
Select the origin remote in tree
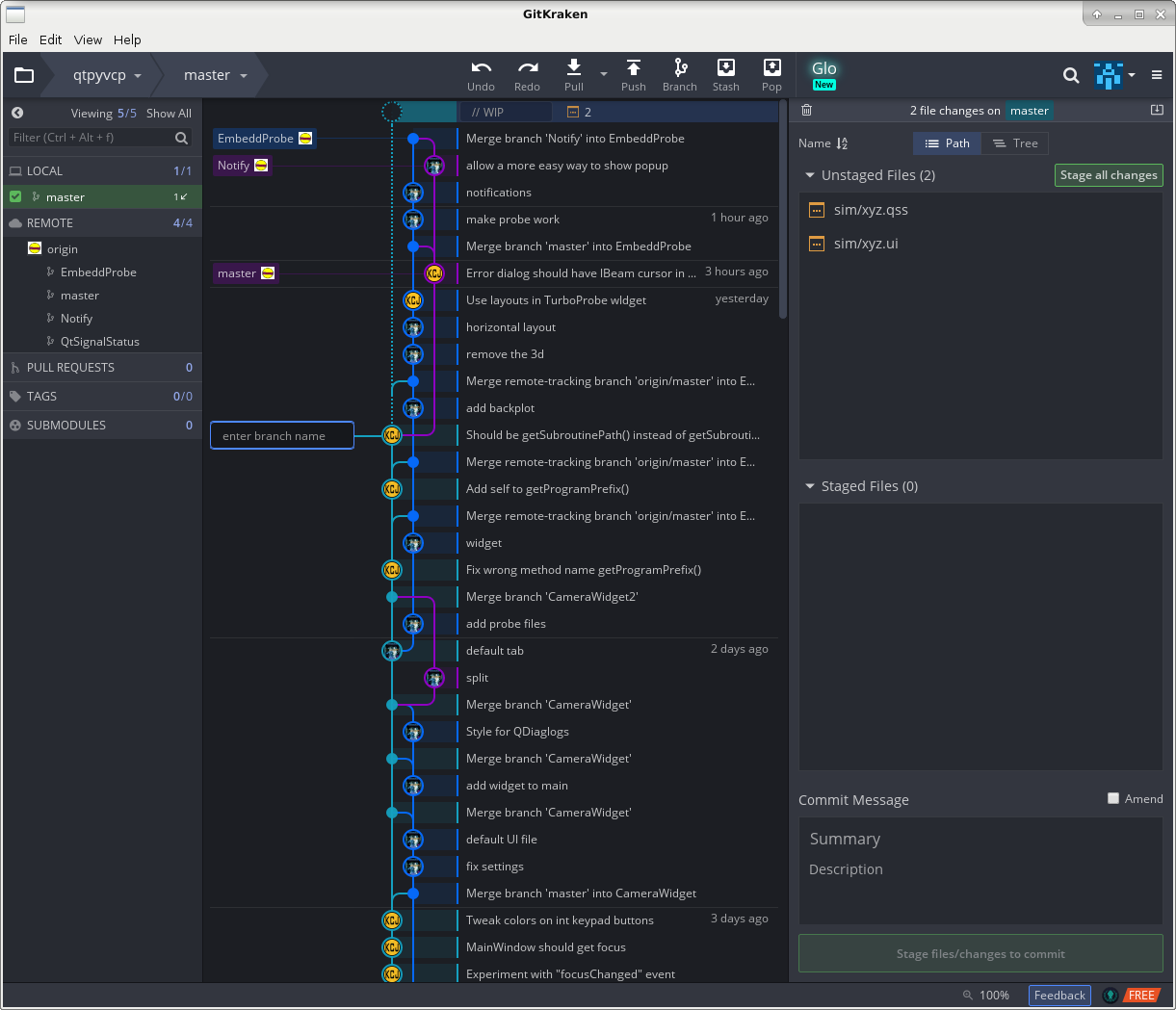(x=63, y=248)
